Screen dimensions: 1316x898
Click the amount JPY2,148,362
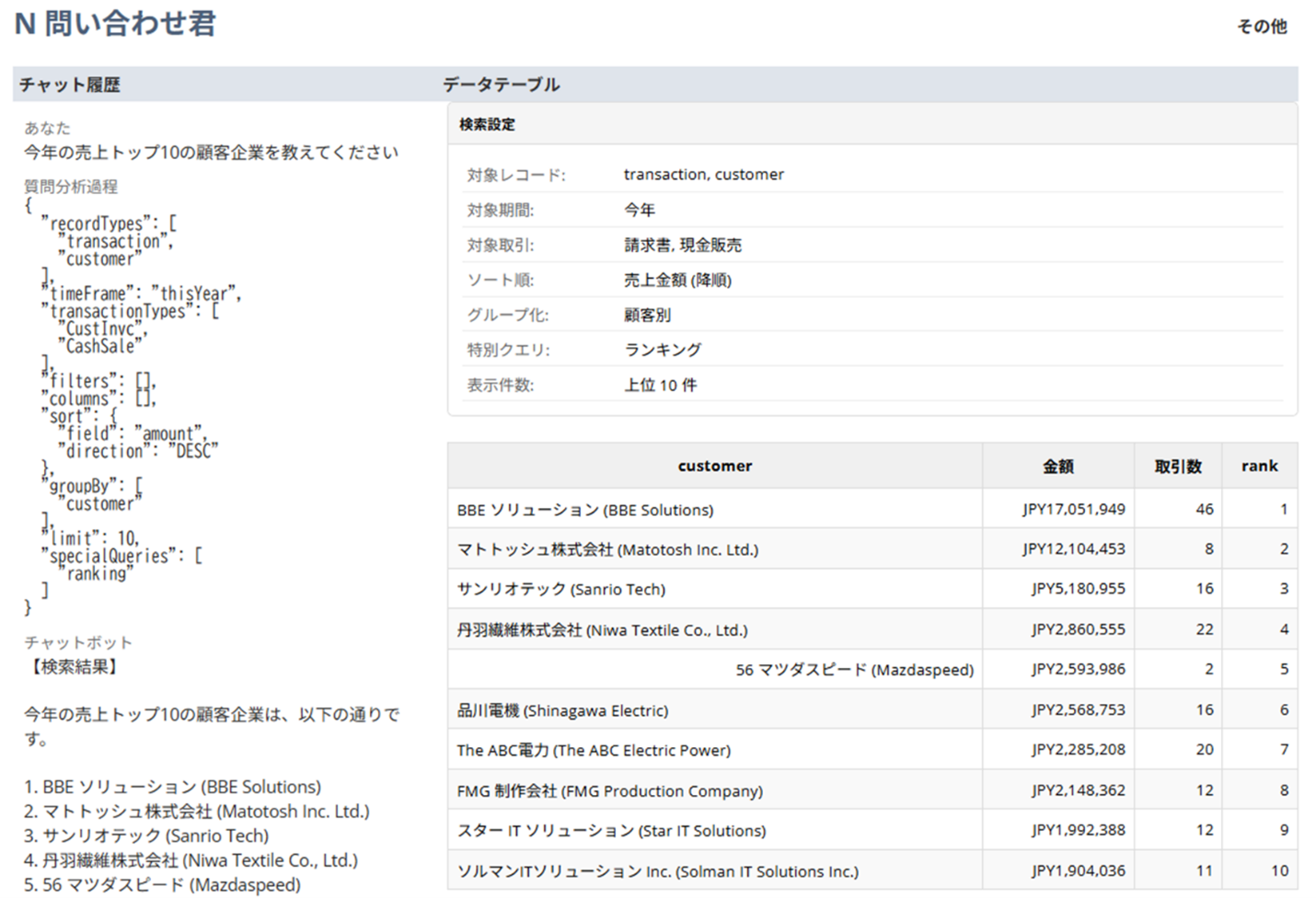click(1078, 790)
